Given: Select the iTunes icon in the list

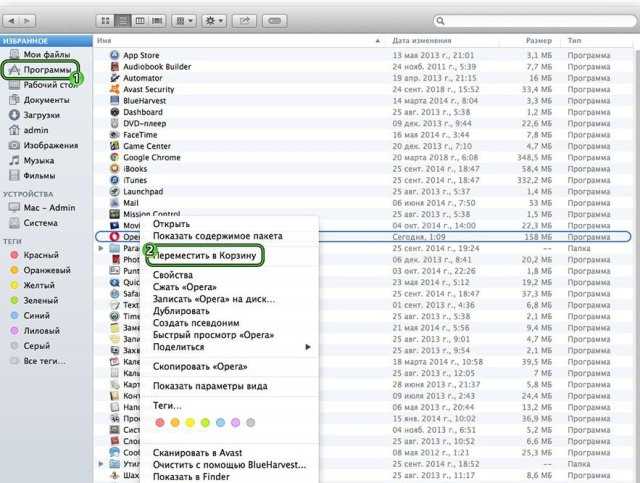Looking at the screenshot, I should click(114, 179).
